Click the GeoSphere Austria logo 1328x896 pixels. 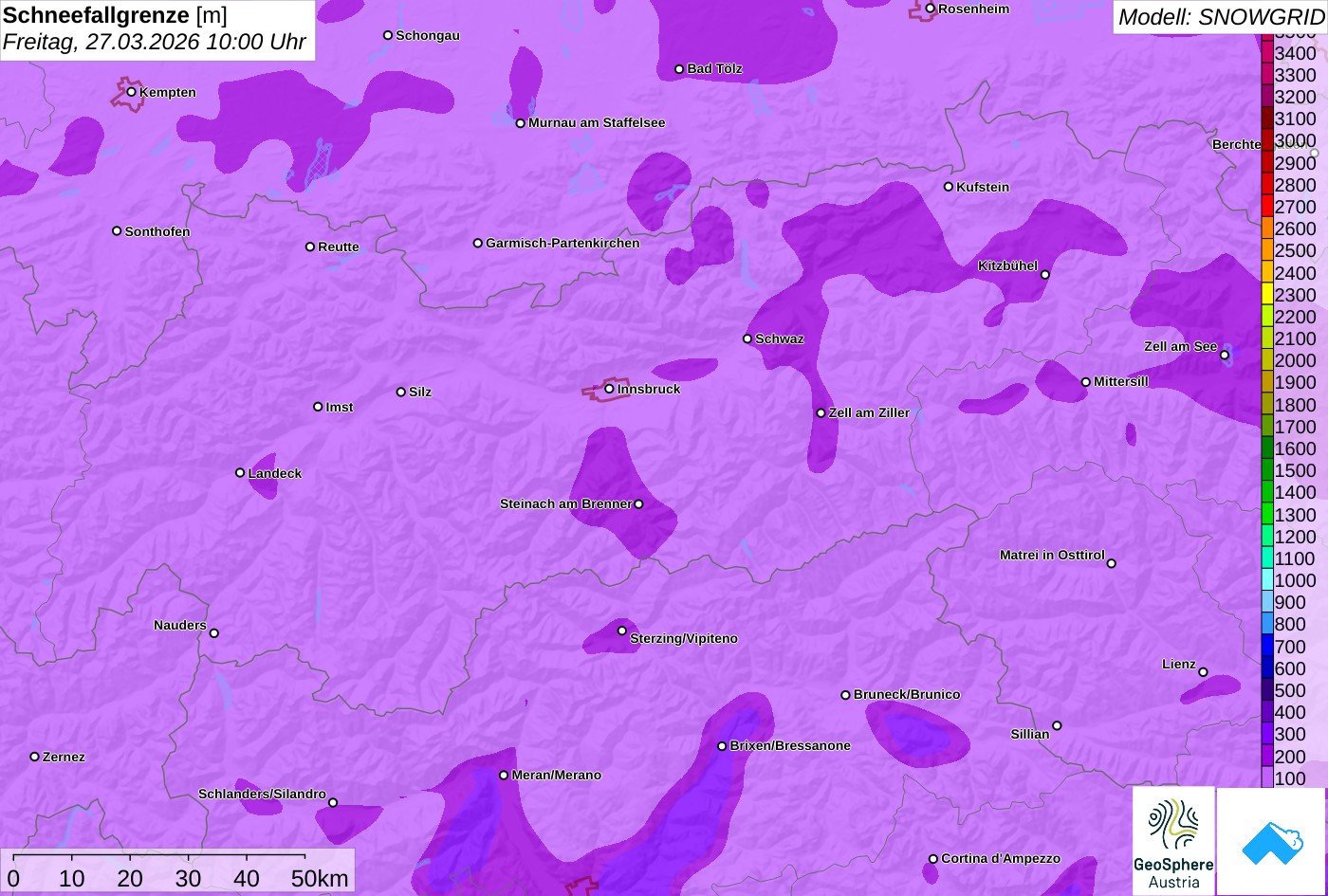click(1173, 841)
